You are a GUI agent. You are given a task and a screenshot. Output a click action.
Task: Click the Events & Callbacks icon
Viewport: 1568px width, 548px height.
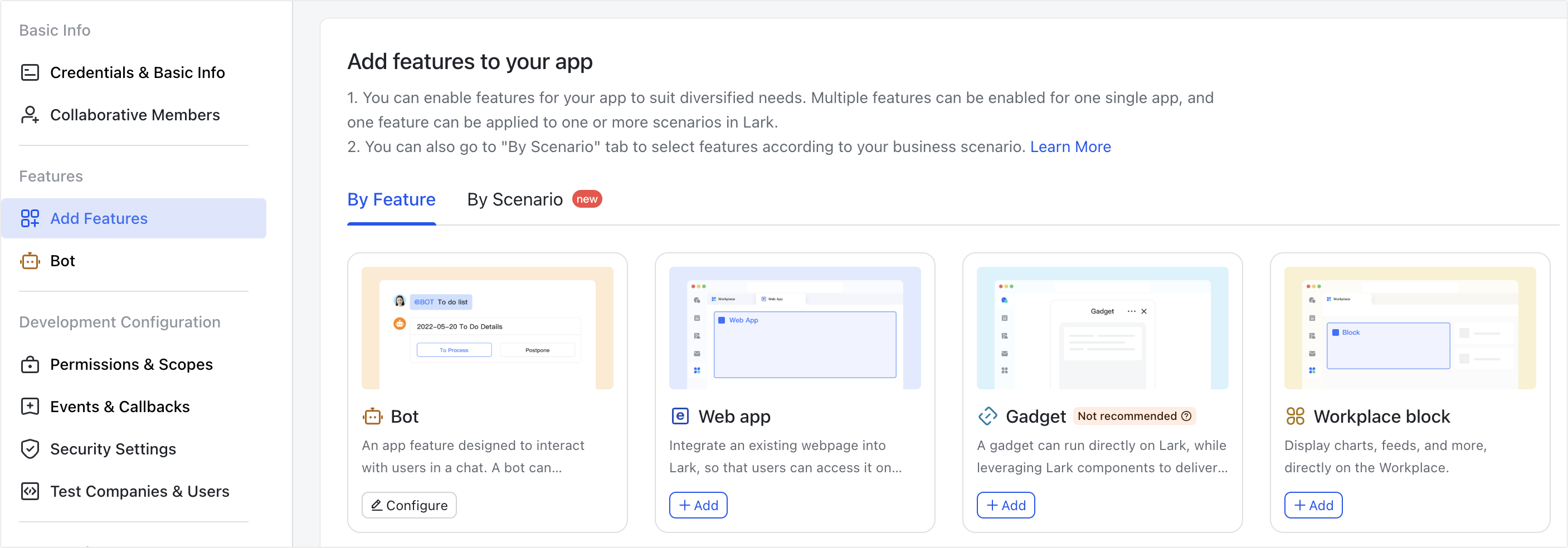[30, 407]
